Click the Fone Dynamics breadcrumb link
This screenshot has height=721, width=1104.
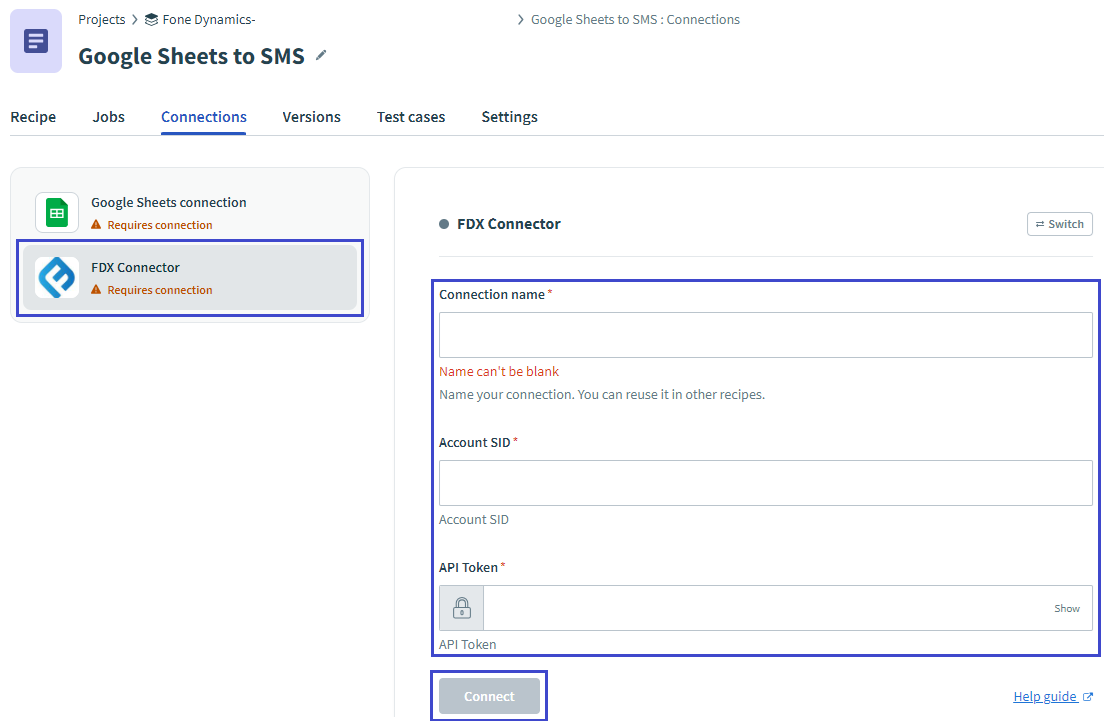[x=208, y=20]
